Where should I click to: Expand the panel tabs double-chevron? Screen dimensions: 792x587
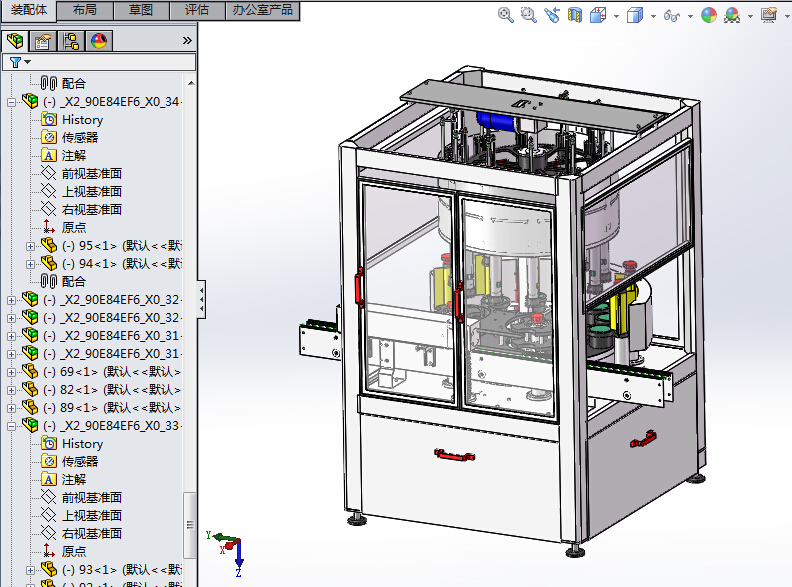click(x=187, y=40)
